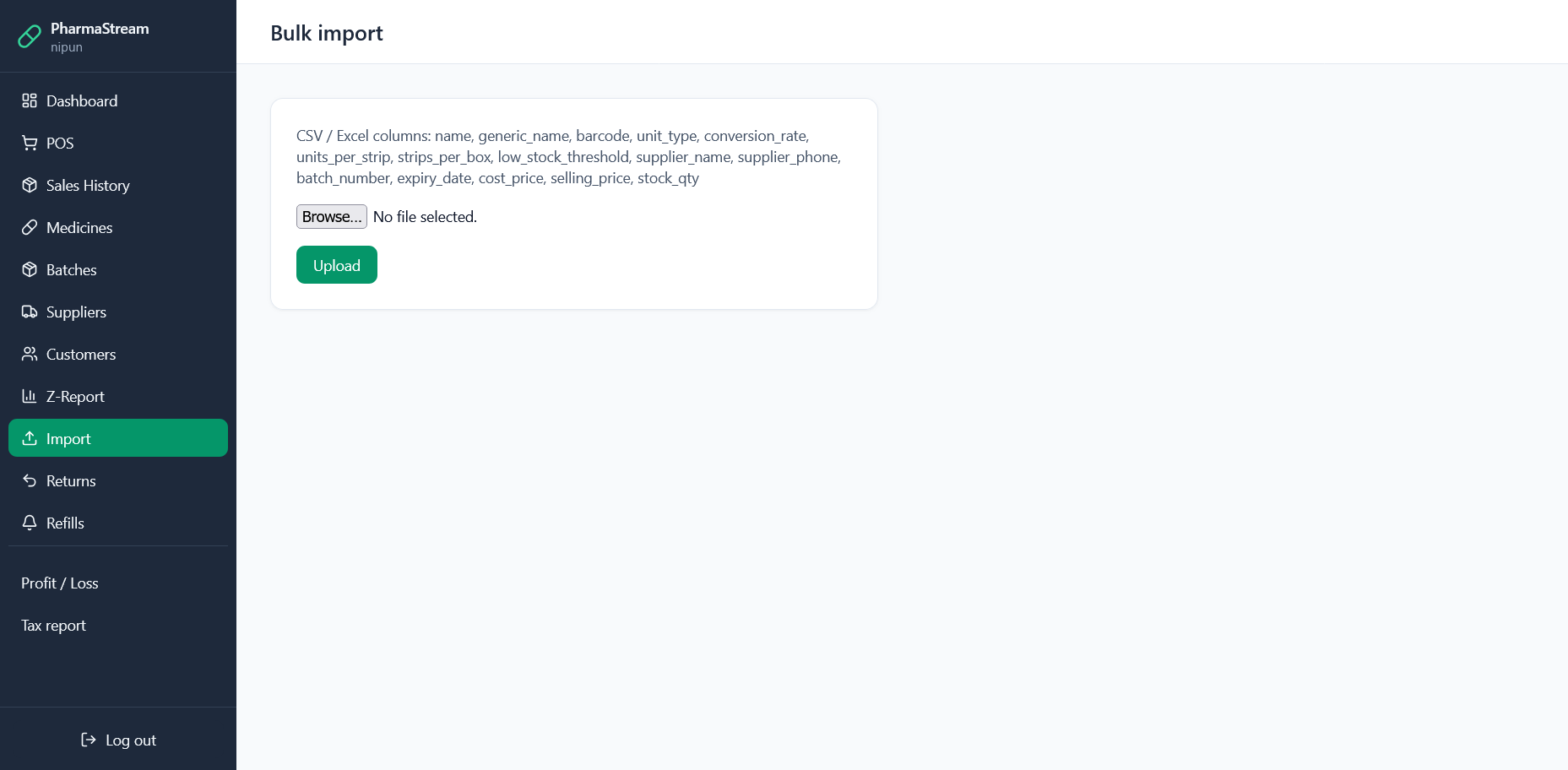The height and width of the screenshot is (770, 1568).
Task: Click the Sales History box icon
Action: pyautogui.click(x=30, y=185)
